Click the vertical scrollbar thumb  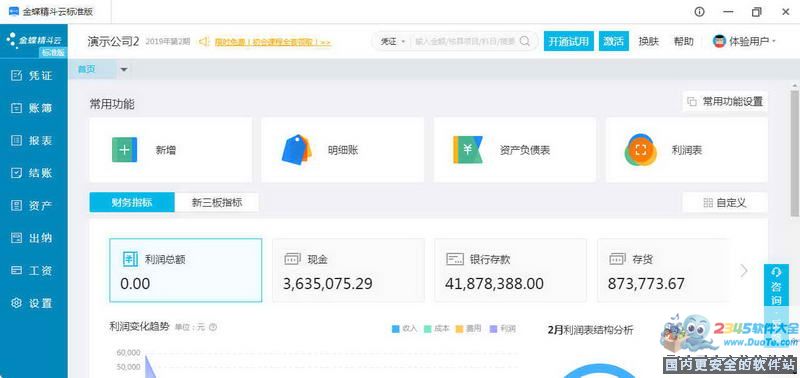pos(794,154)
